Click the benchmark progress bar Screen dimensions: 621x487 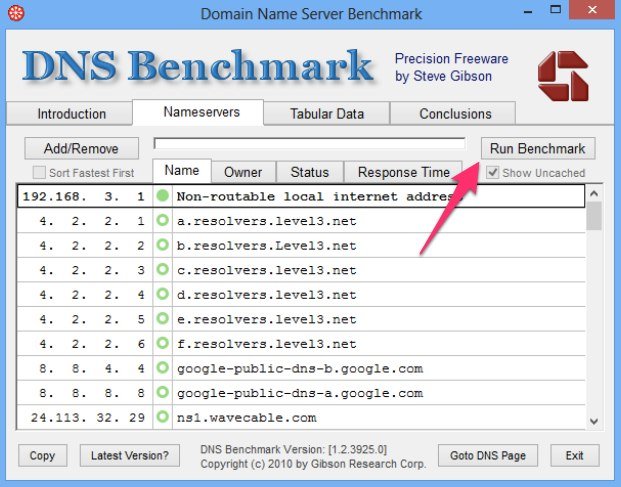pos(309,143)
